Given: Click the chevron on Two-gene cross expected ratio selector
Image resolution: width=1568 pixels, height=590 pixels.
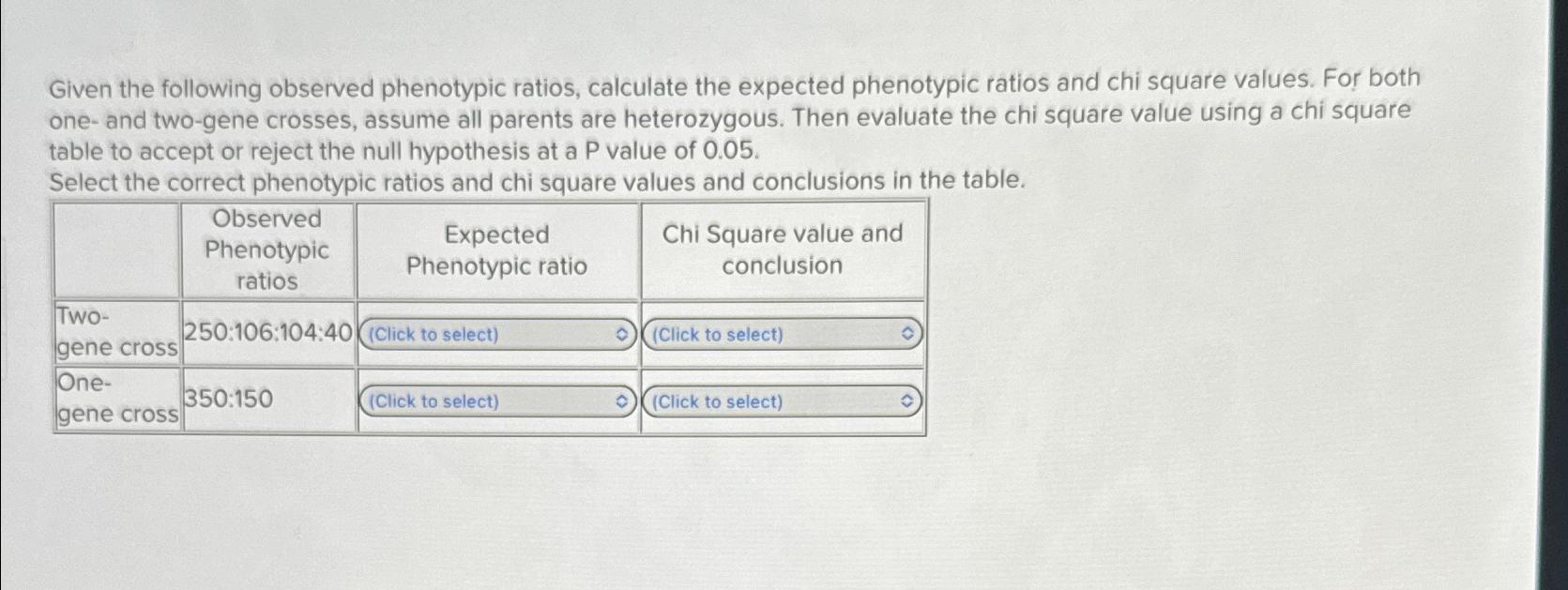Looking at the screenshot, I should point(620,334).
